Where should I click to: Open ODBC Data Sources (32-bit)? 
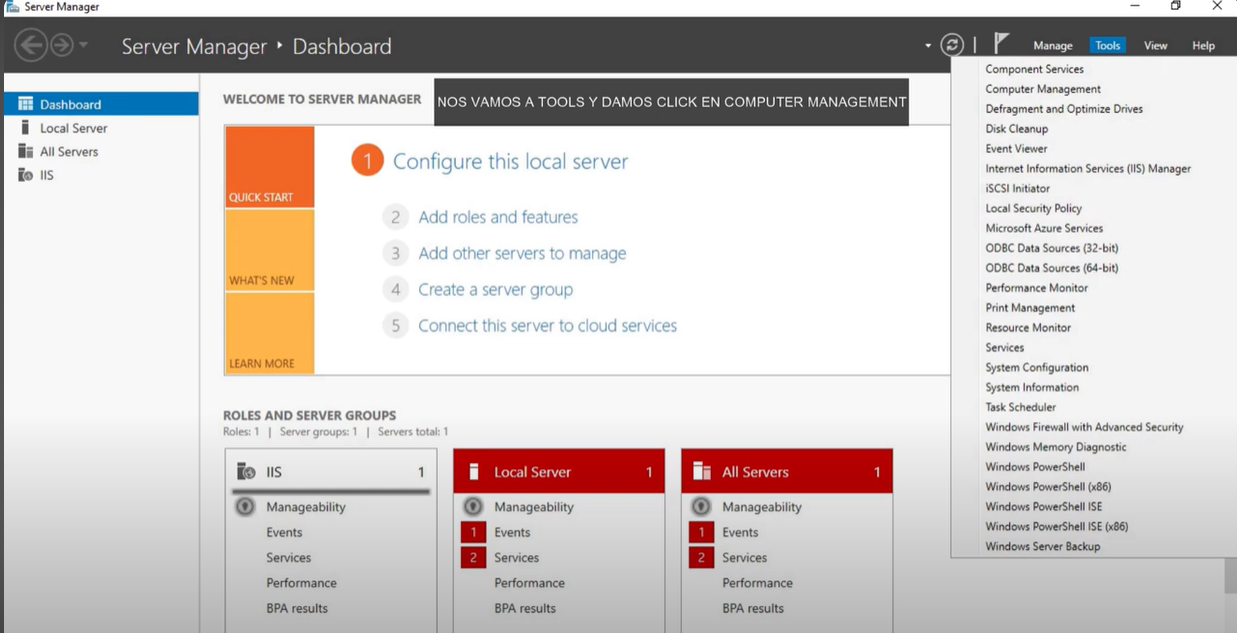1051,248
